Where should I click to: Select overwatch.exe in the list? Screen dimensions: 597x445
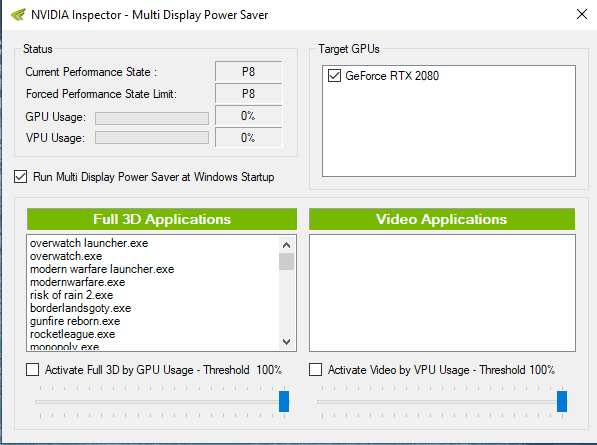(66, 256)
